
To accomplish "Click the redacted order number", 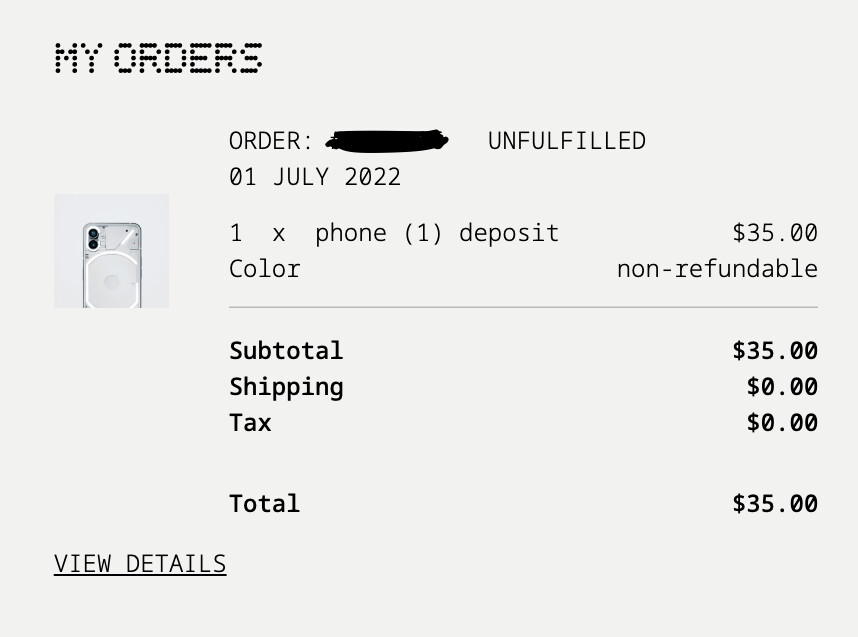I will [x=387, y=141].
